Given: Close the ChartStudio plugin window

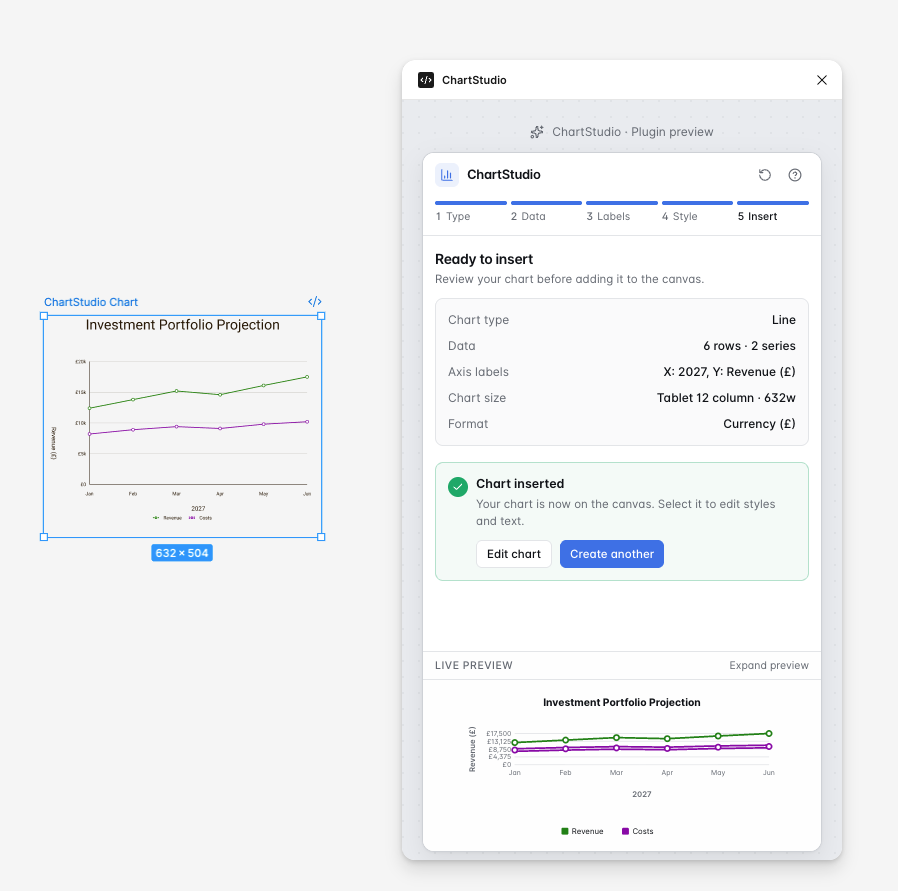Looking at the screenshot, I should [821, 80].
